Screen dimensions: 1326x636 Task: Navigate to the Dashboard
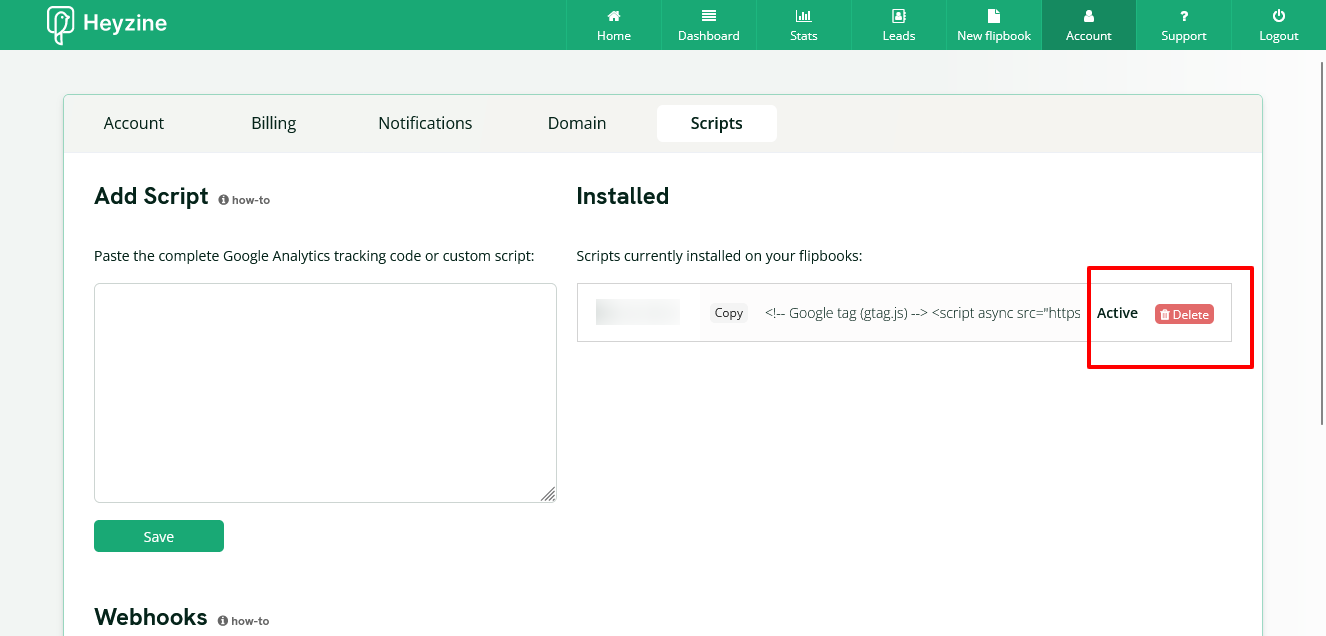[x=708, y=25]
